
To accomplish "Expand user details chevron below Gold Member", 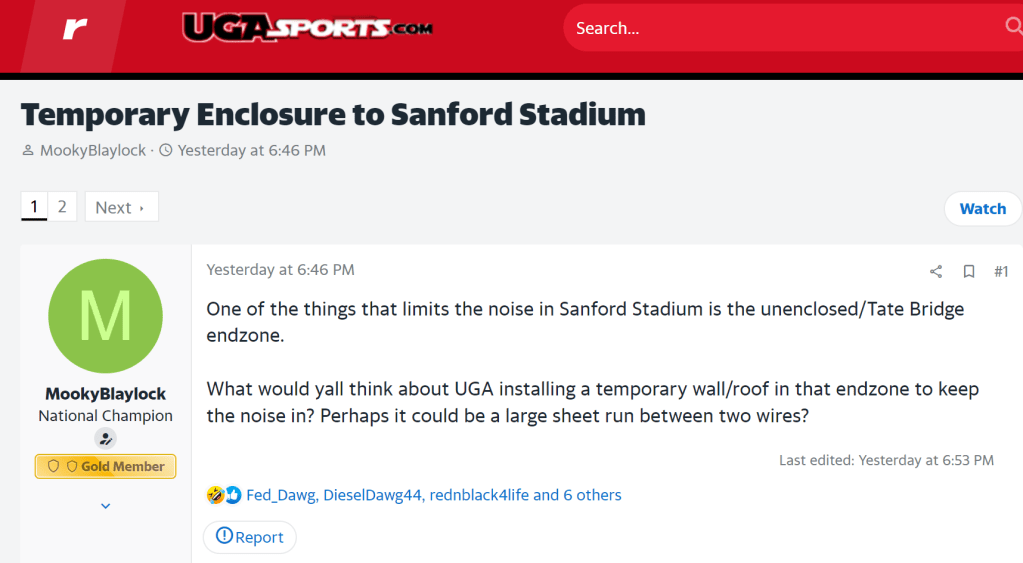I will [x=105, y=506].
